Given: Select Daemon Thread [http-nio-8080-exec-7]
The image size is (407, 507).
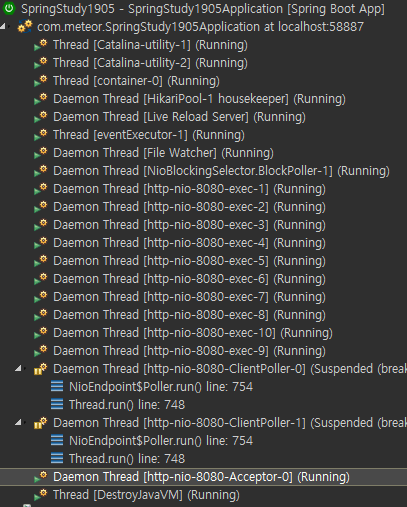Looking at the screenshot, I should 189,297.
